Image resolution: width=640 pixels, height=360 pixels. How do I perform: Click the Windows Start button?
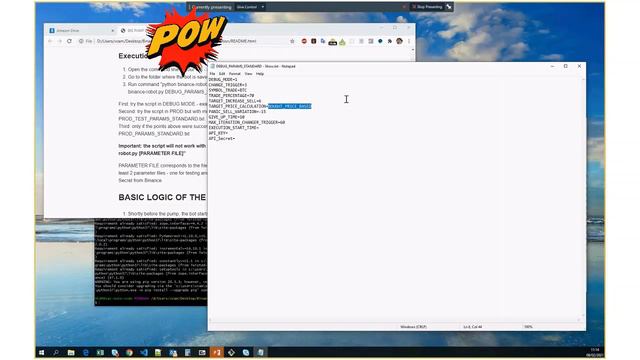[x=41, y=352]
